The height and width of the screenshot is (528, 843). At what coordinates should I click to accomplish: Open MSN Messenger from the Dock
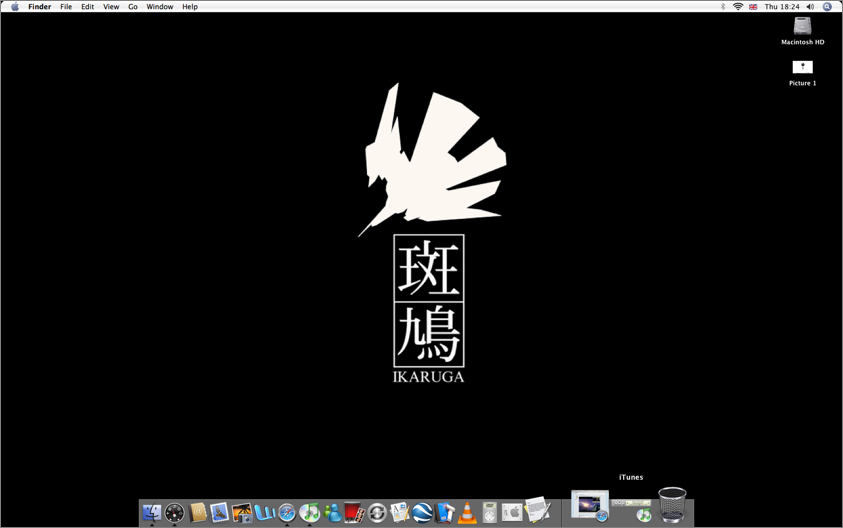(332, 513)
